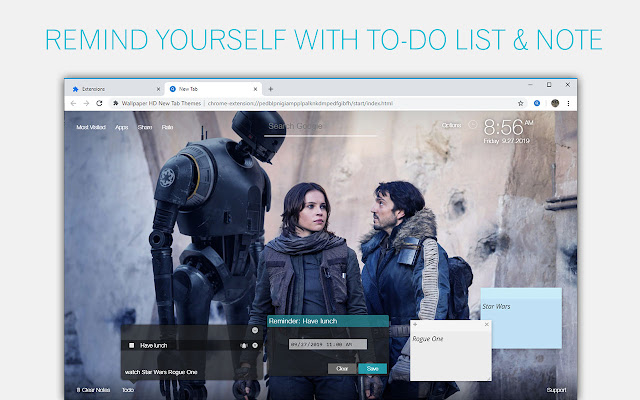Open the Chrome profile avatar

(555, 103)
